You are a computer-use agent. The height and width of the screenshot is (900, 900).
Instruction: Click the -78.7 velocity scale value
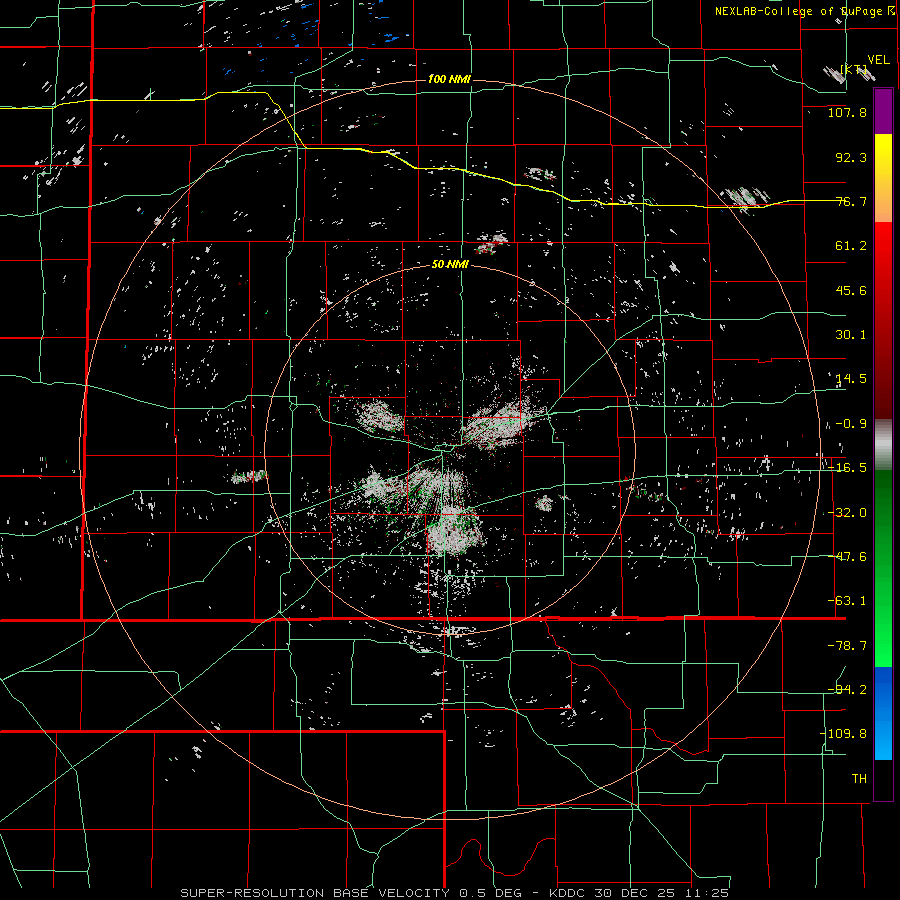[847, 646]
